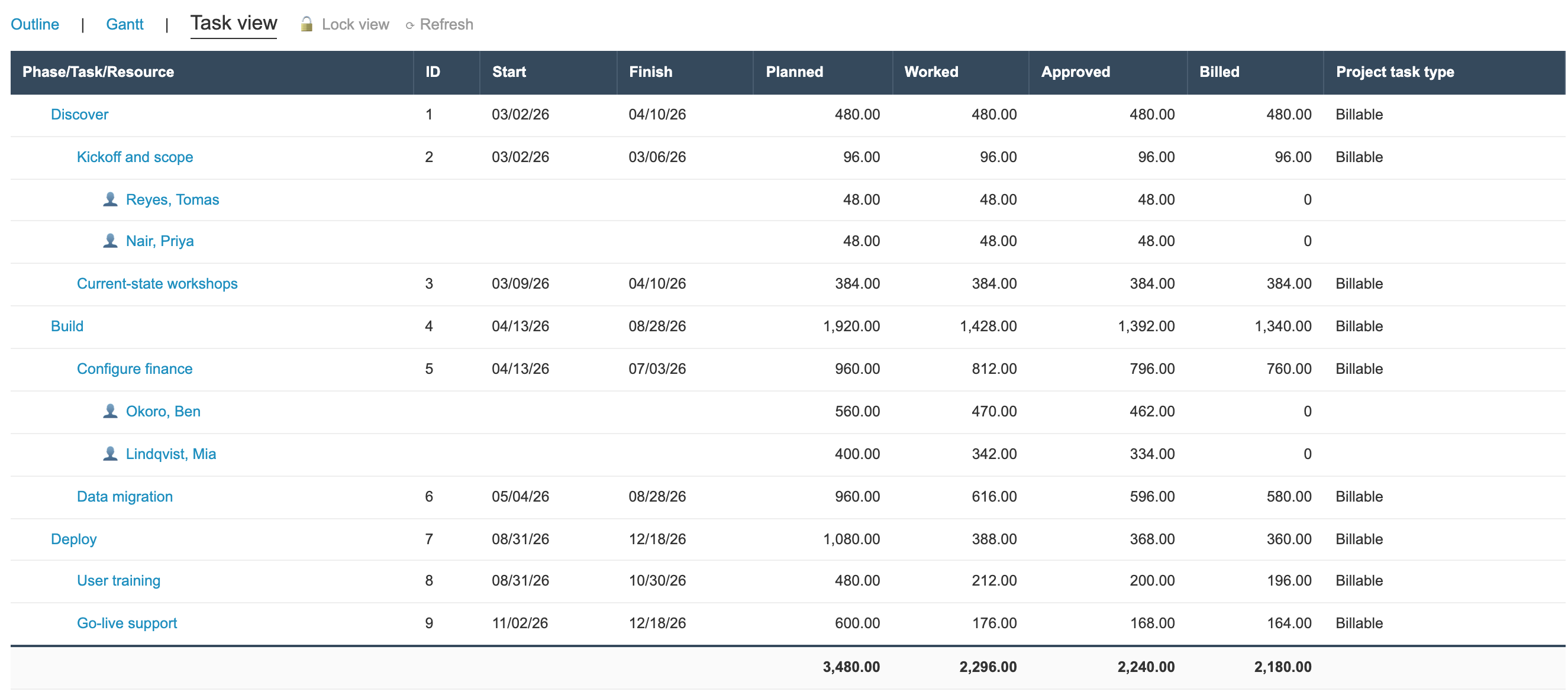The height and width of the screenshot is (698, 1568).
Task: Click person icon next to Nair, Priya
Action: [x=110, y=240]
